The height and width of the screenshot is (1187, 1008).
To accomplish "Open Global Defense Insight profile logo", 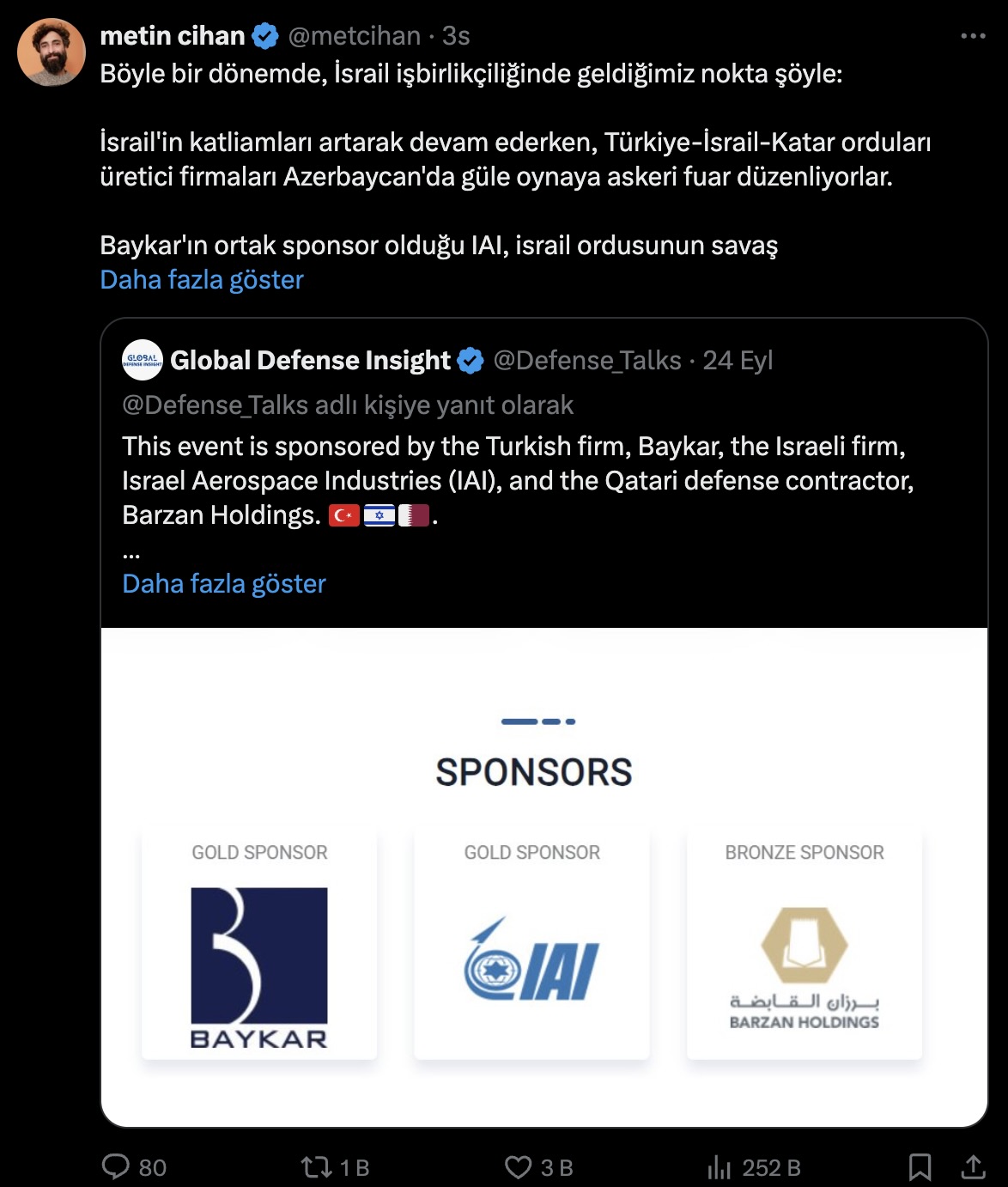I will click(143, 360).
